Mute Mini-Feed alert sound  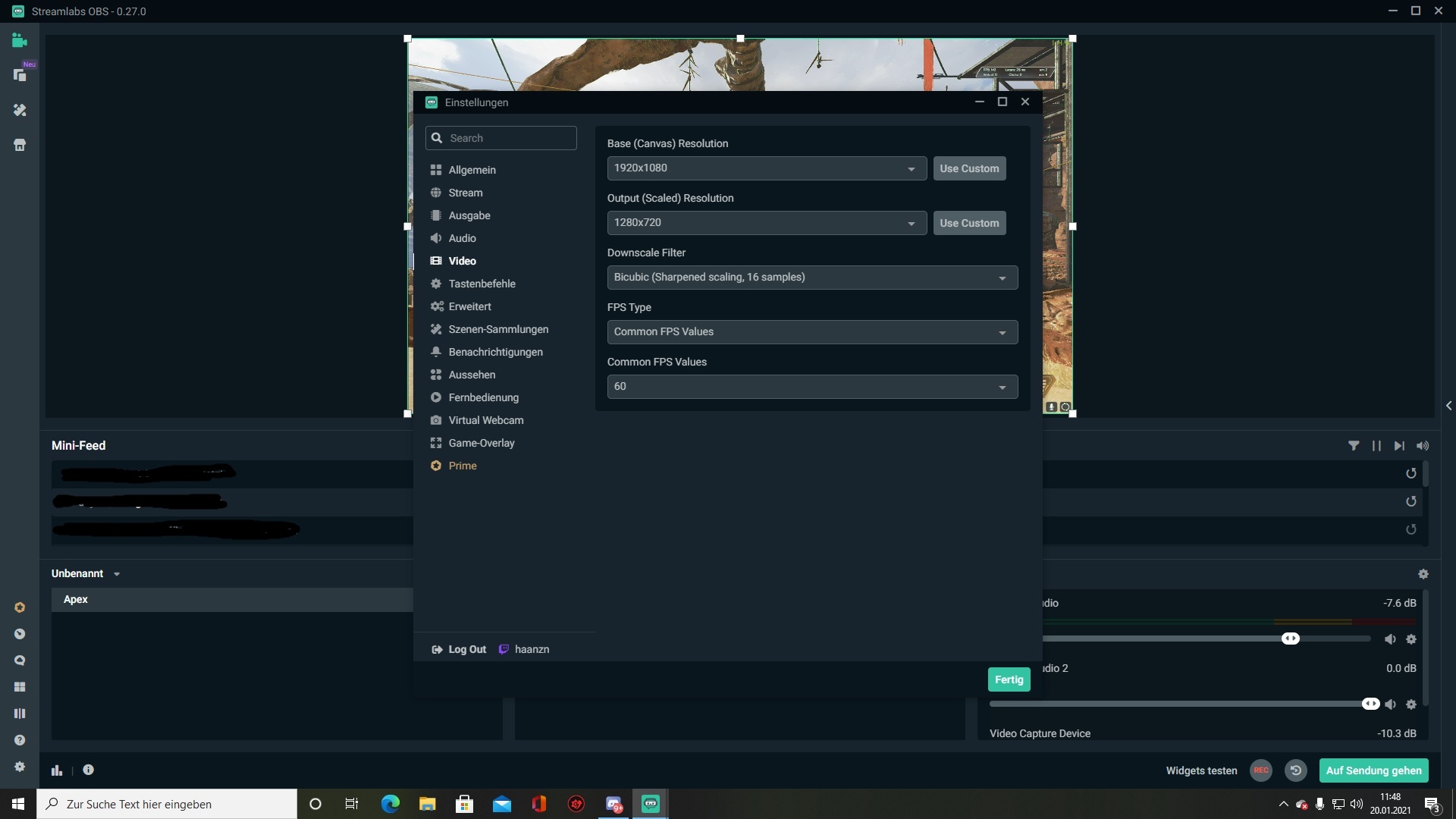coord(1423,446)
